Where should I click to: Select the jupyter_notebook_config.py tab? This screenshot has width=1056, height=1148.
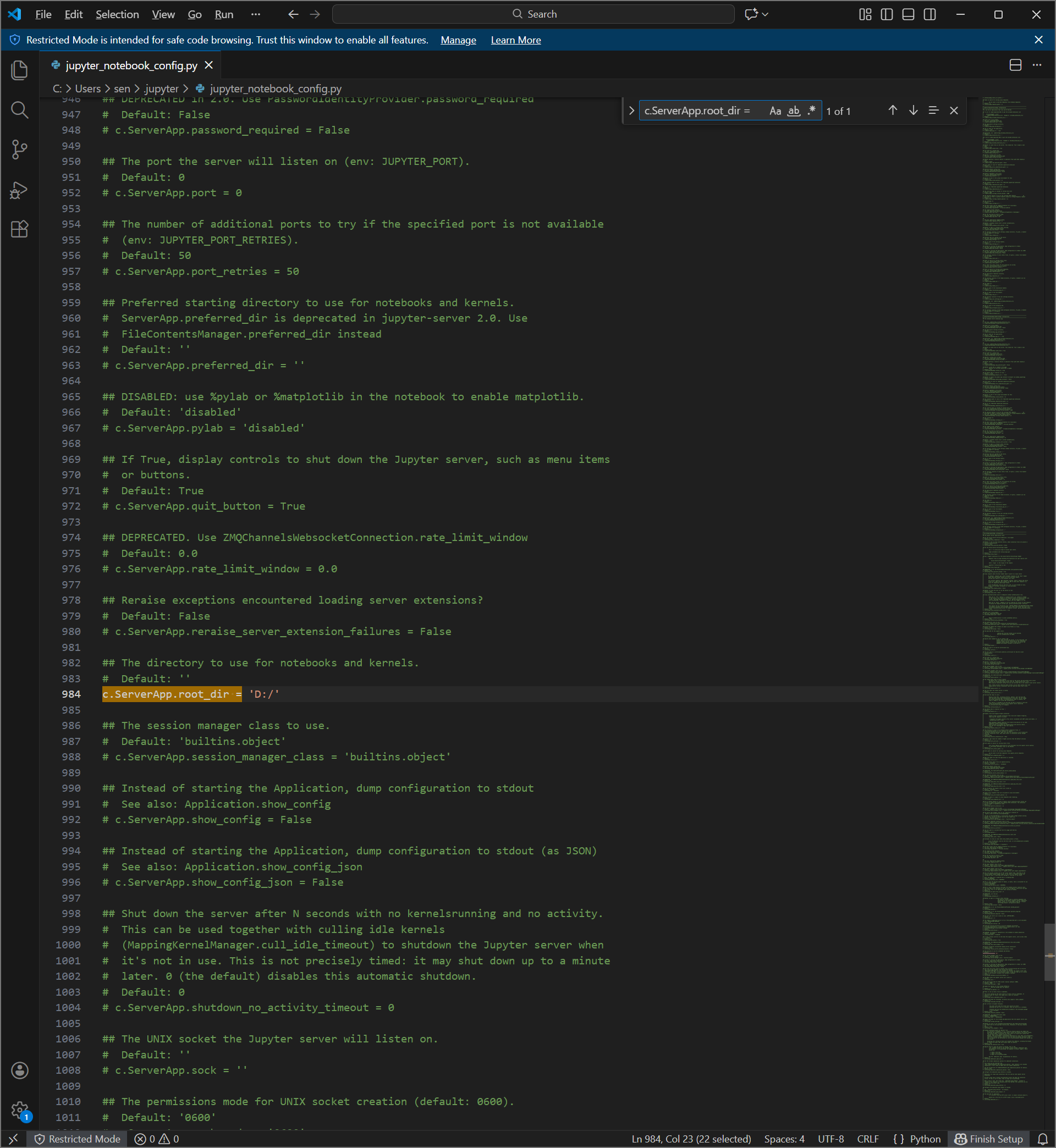click(x=131, y=65)
